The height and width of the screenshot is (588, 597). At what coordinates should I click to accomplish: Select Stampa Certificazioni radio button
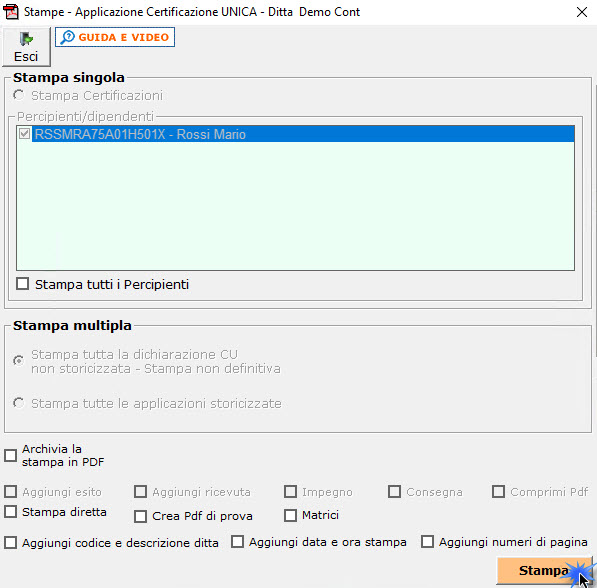(x=18, y=95)
